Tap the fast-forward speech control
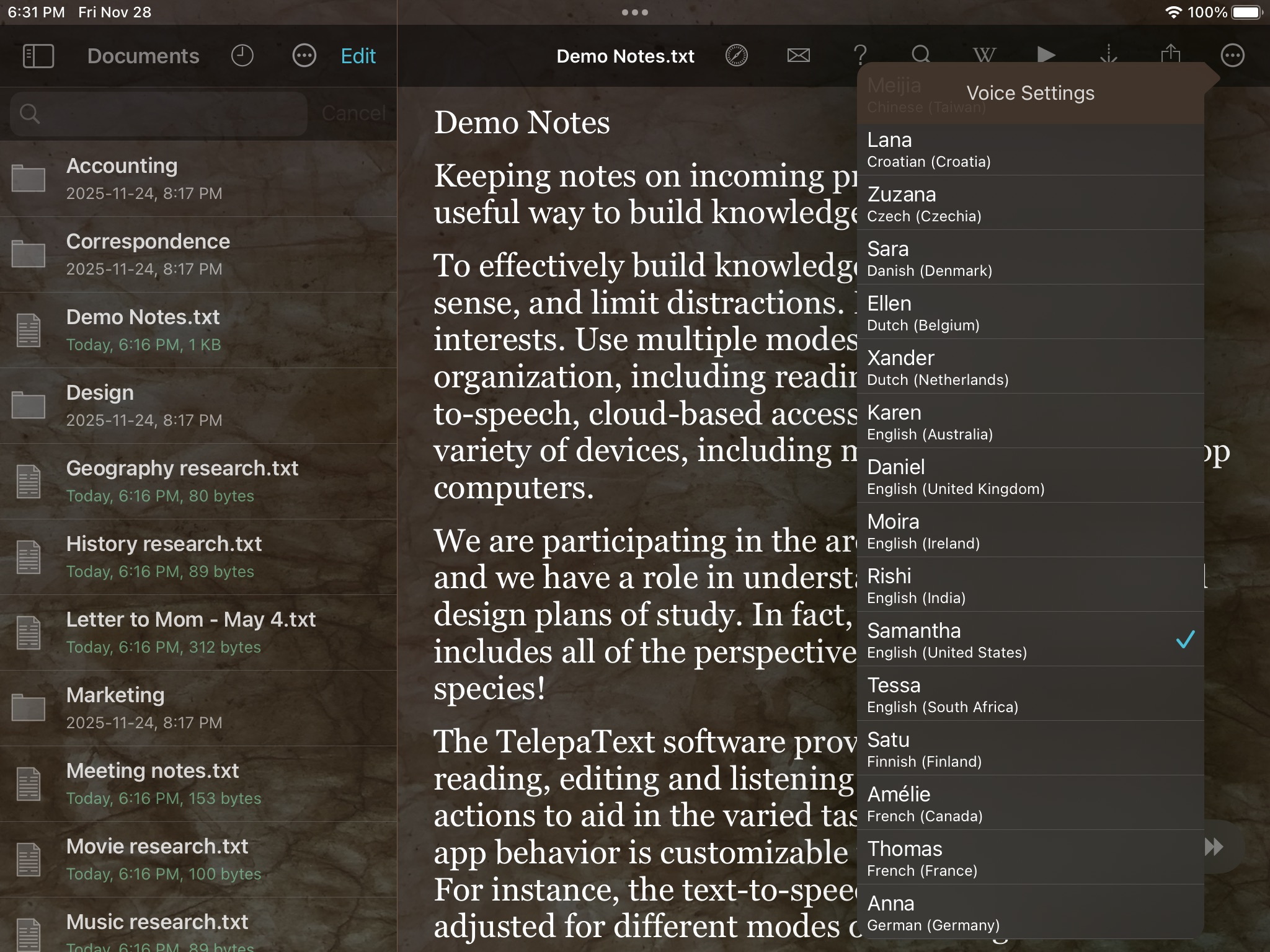Screen dimensions: 1270x952 (1214, 847)
